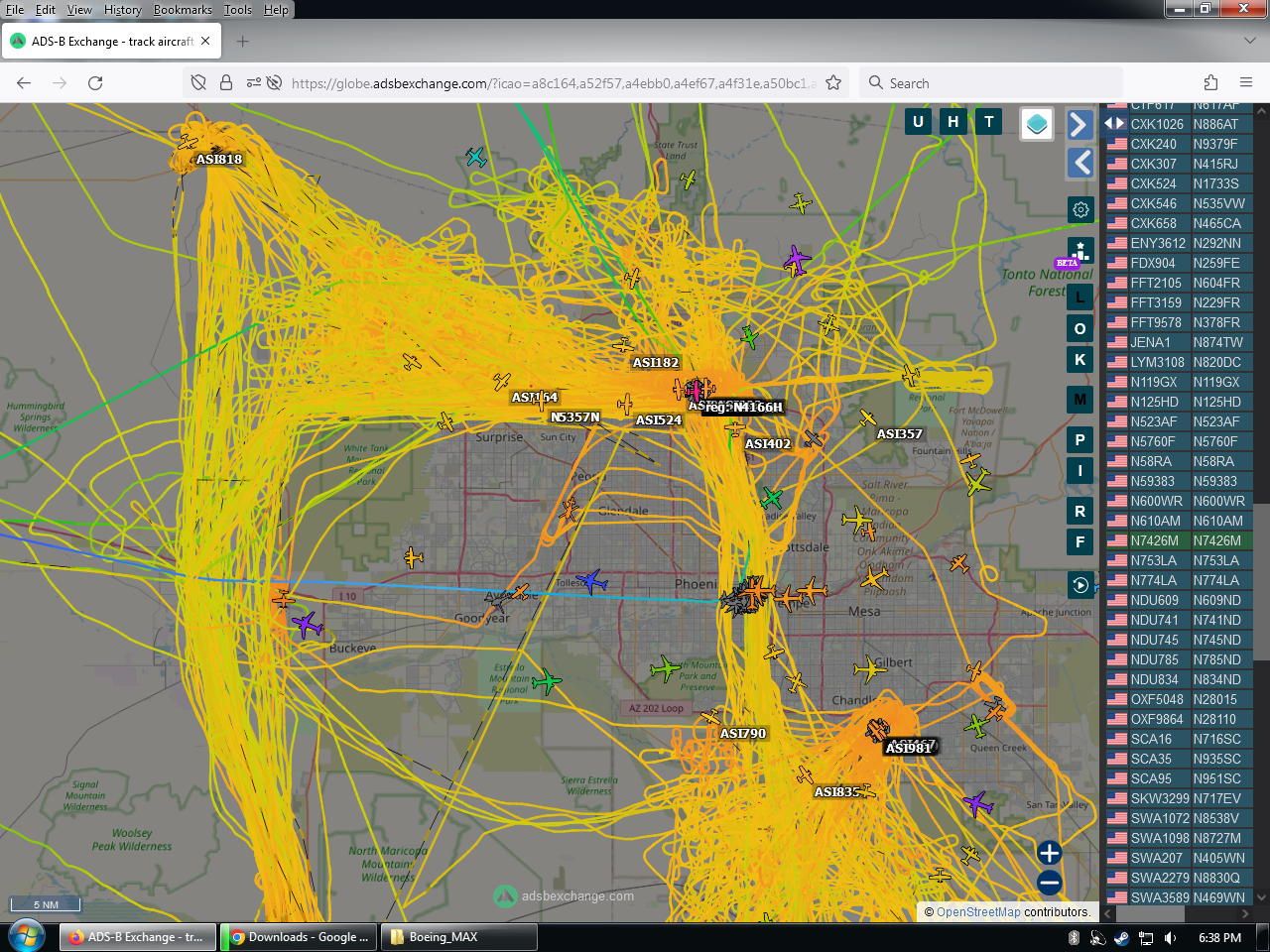Toggle the P map button
1270x952 pixels.
pyautogui.click(x=1080, y=439)
